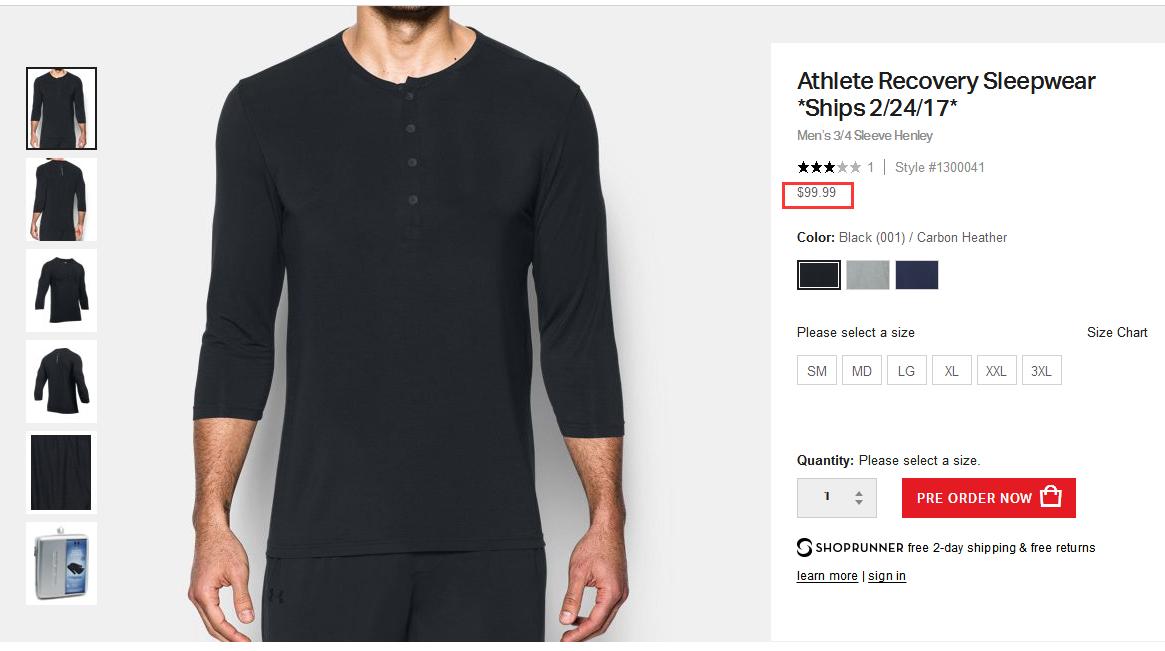Select the black color swatch
This screenshot has width=1165, height=651.
tap(818, 275)
